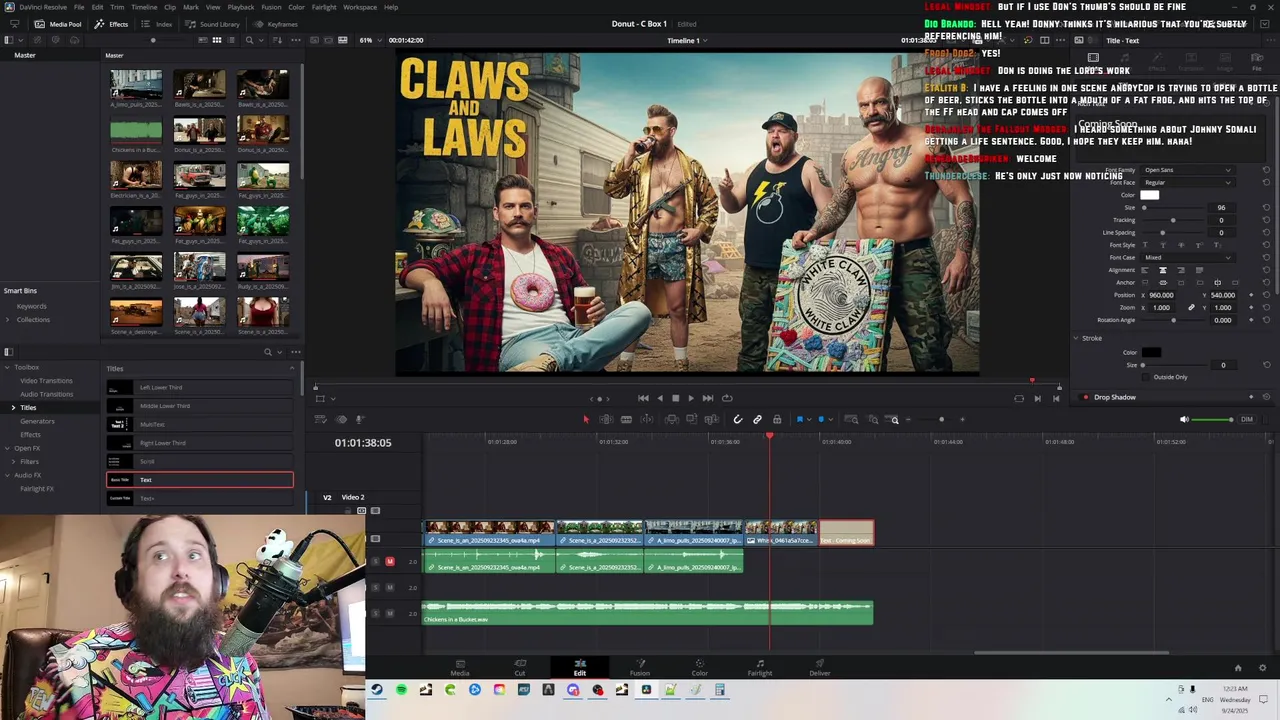The height and width of the screenshot is (720, 1280).
Task: Expand the Open FX tree section
Action: click(7, 448)
